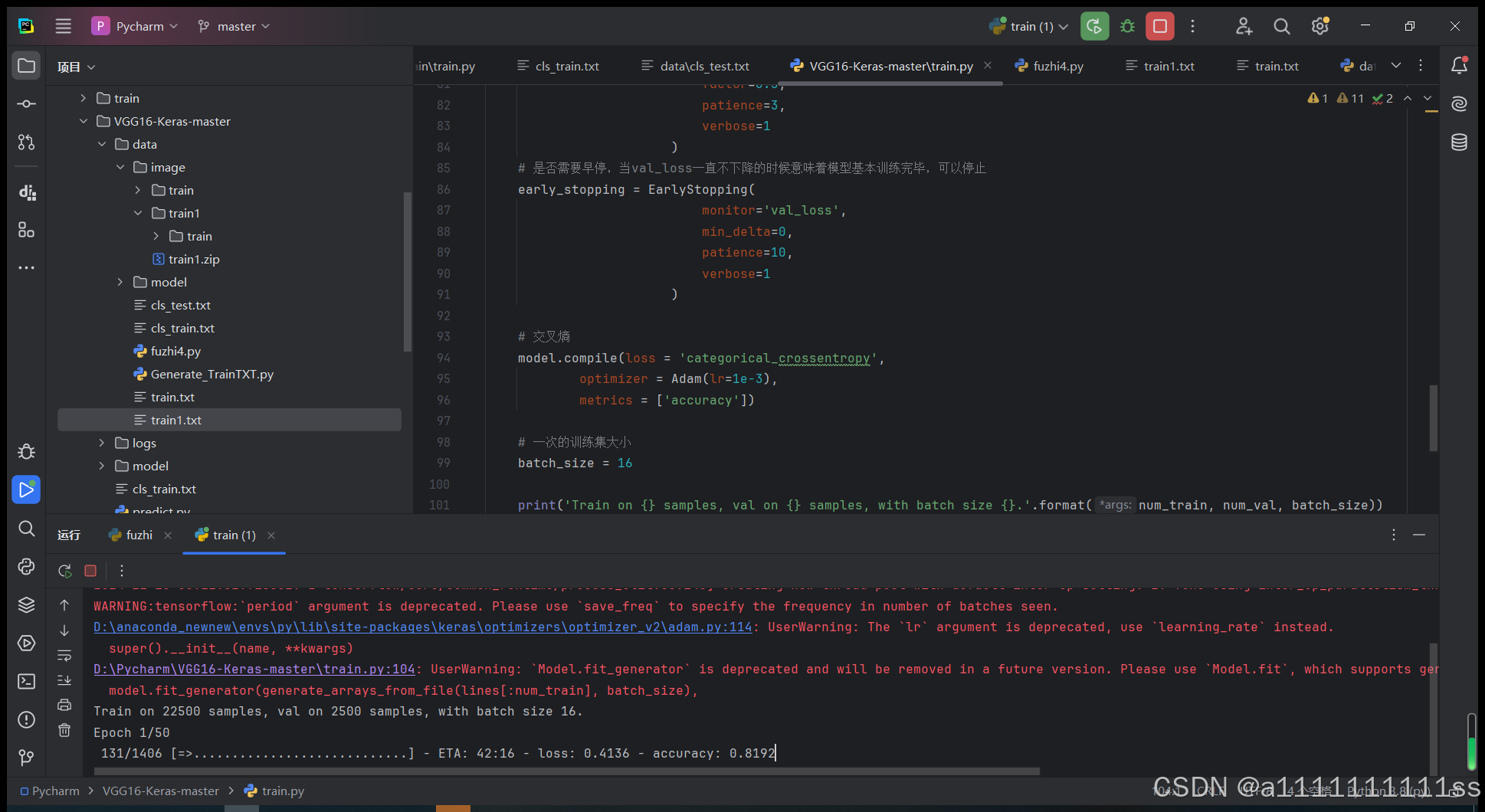1485x812 pixels.
Task: Collapse the VGG16-Keras-master folder
Action: [x=84, y=121]
